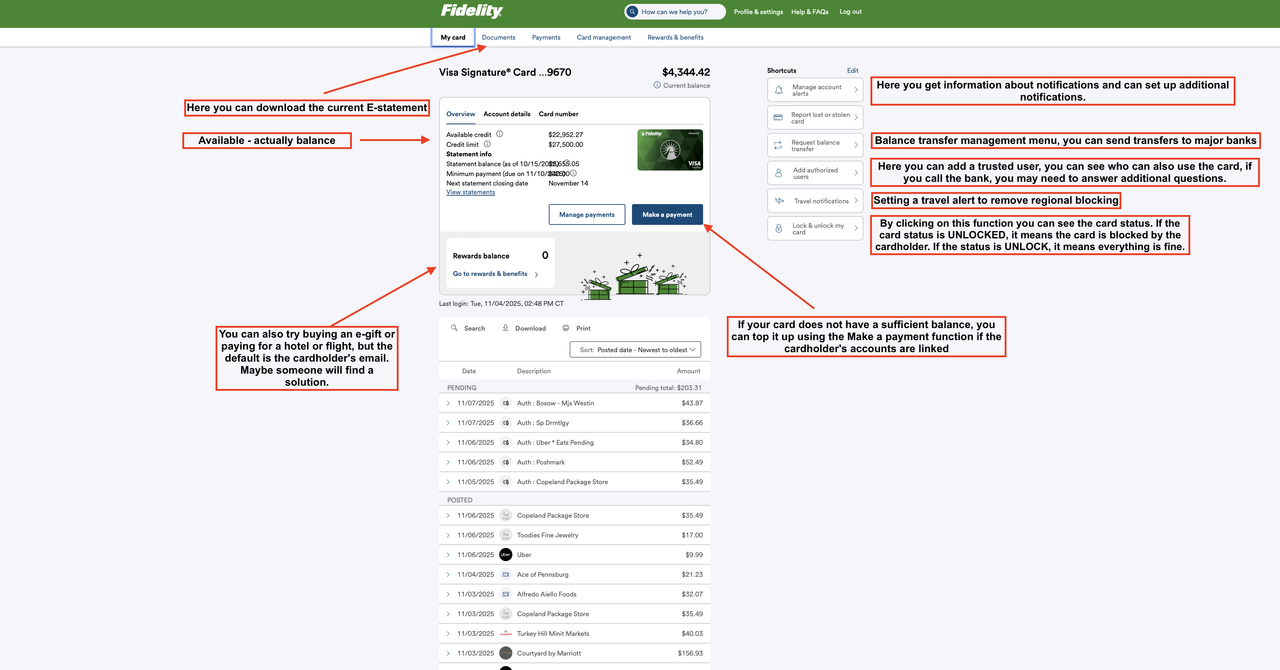Click the Pending total: $203.31 text

(668, 388)
